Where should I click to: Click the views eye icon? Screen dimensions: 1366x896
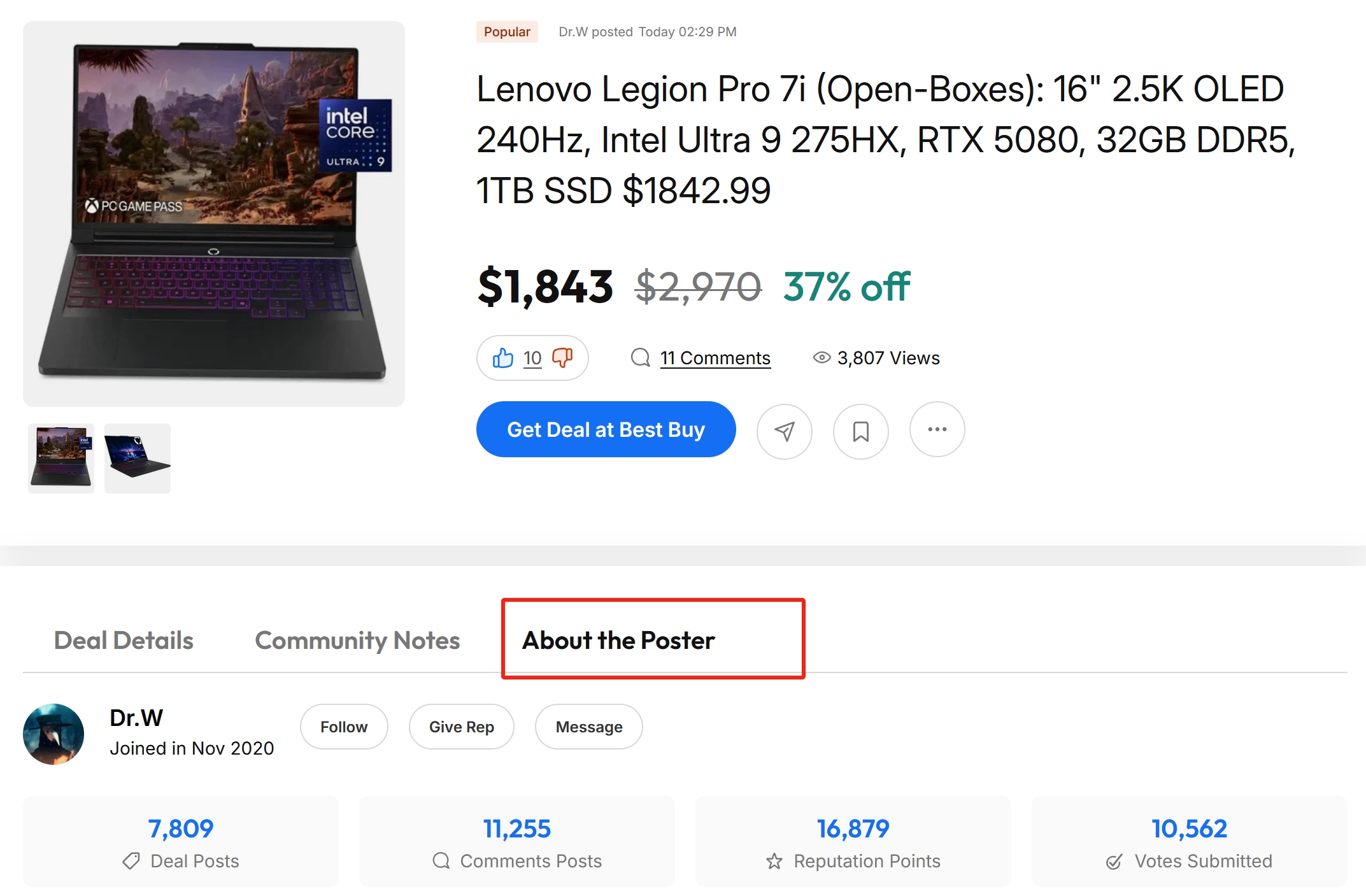822,358
